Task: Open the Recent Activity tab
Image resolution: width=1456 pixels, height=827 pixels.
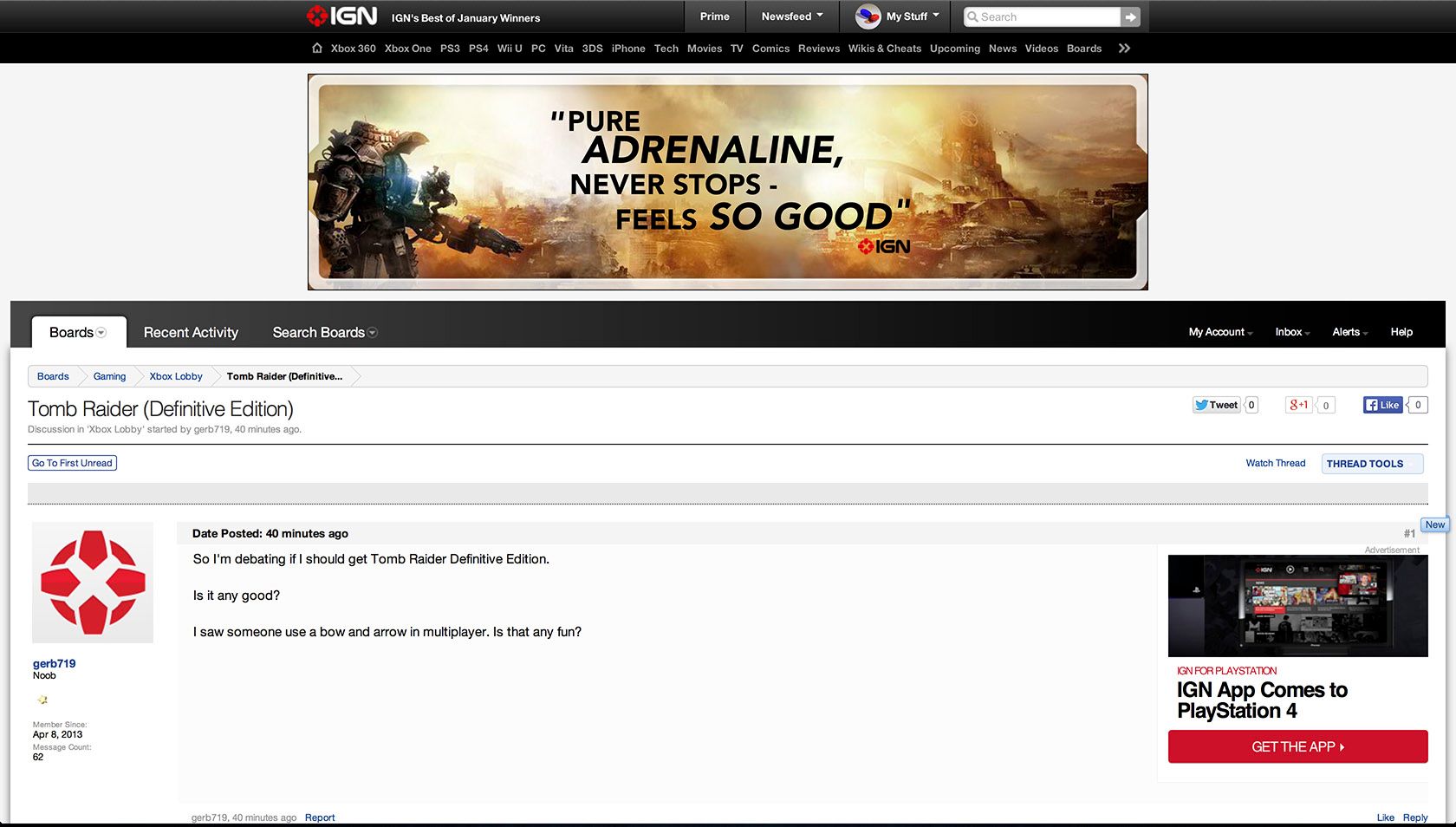Action: click(191, 332)
